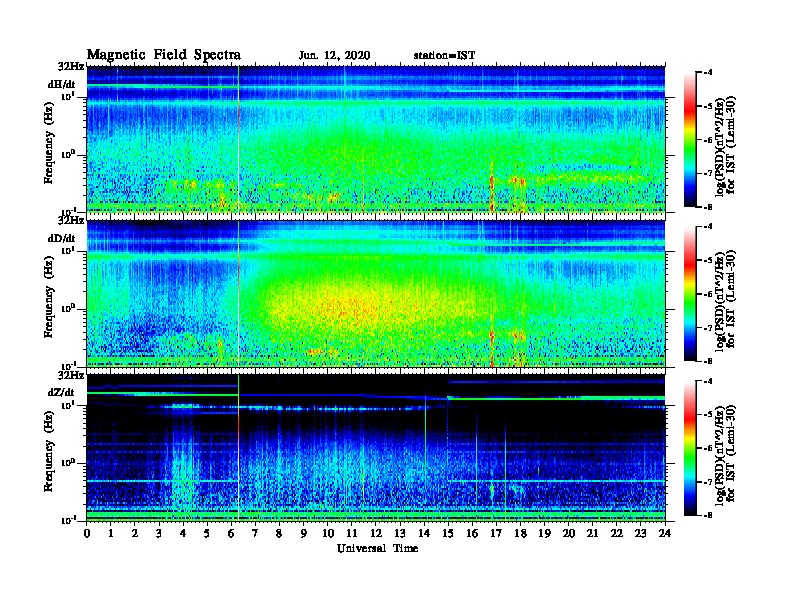Click hour tick label "10" on time axis
The width and height of the screenshot is (792, 612).
tap(328, 534)
